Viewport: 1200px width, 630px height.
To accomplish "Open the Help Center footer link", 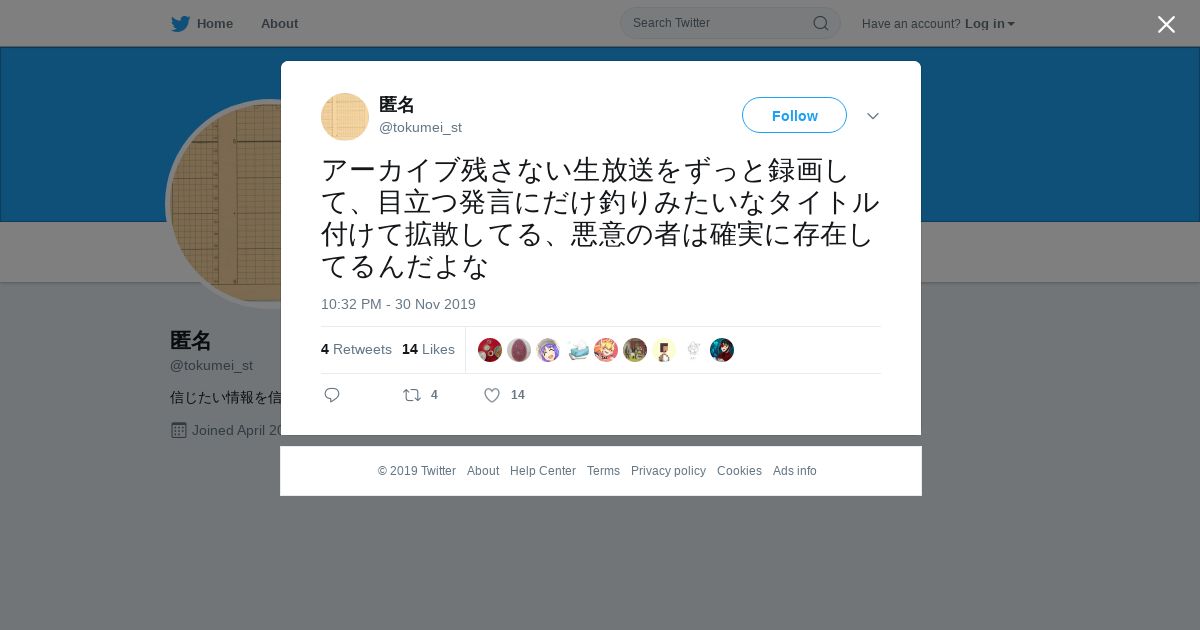I will click(x=543, y=471).
